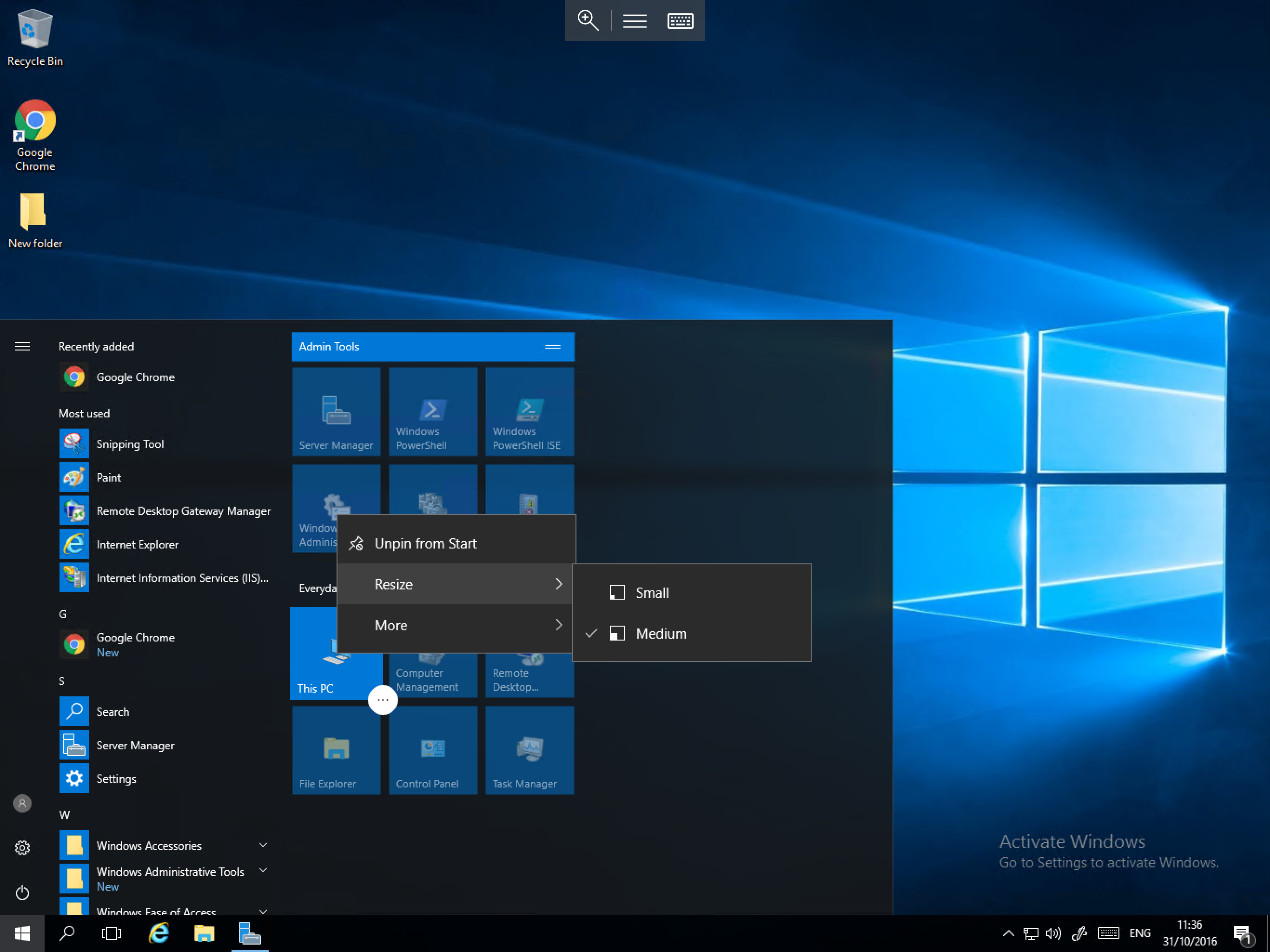
Task: Expand the Start menu hamburger button
Action: 22,346
